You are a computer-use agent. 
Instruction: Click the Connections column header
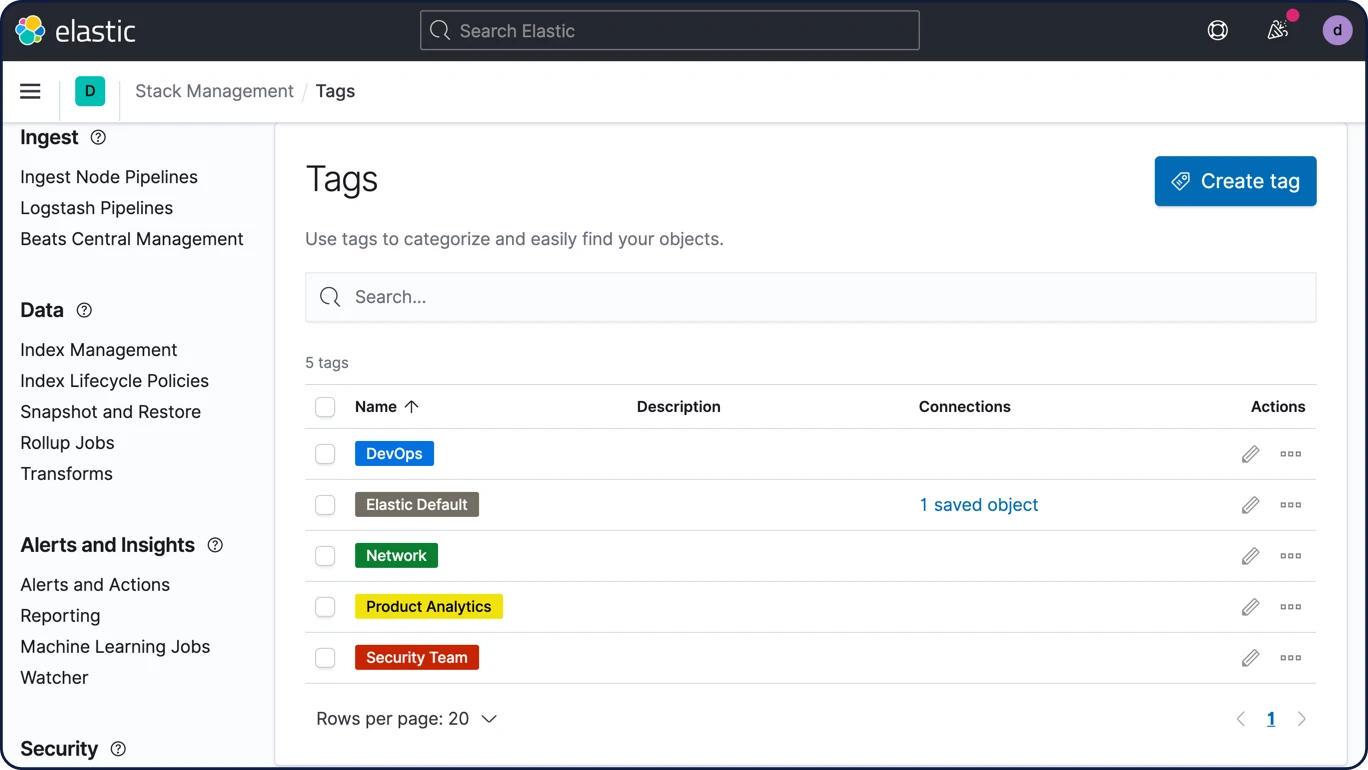tap(965, 407)
